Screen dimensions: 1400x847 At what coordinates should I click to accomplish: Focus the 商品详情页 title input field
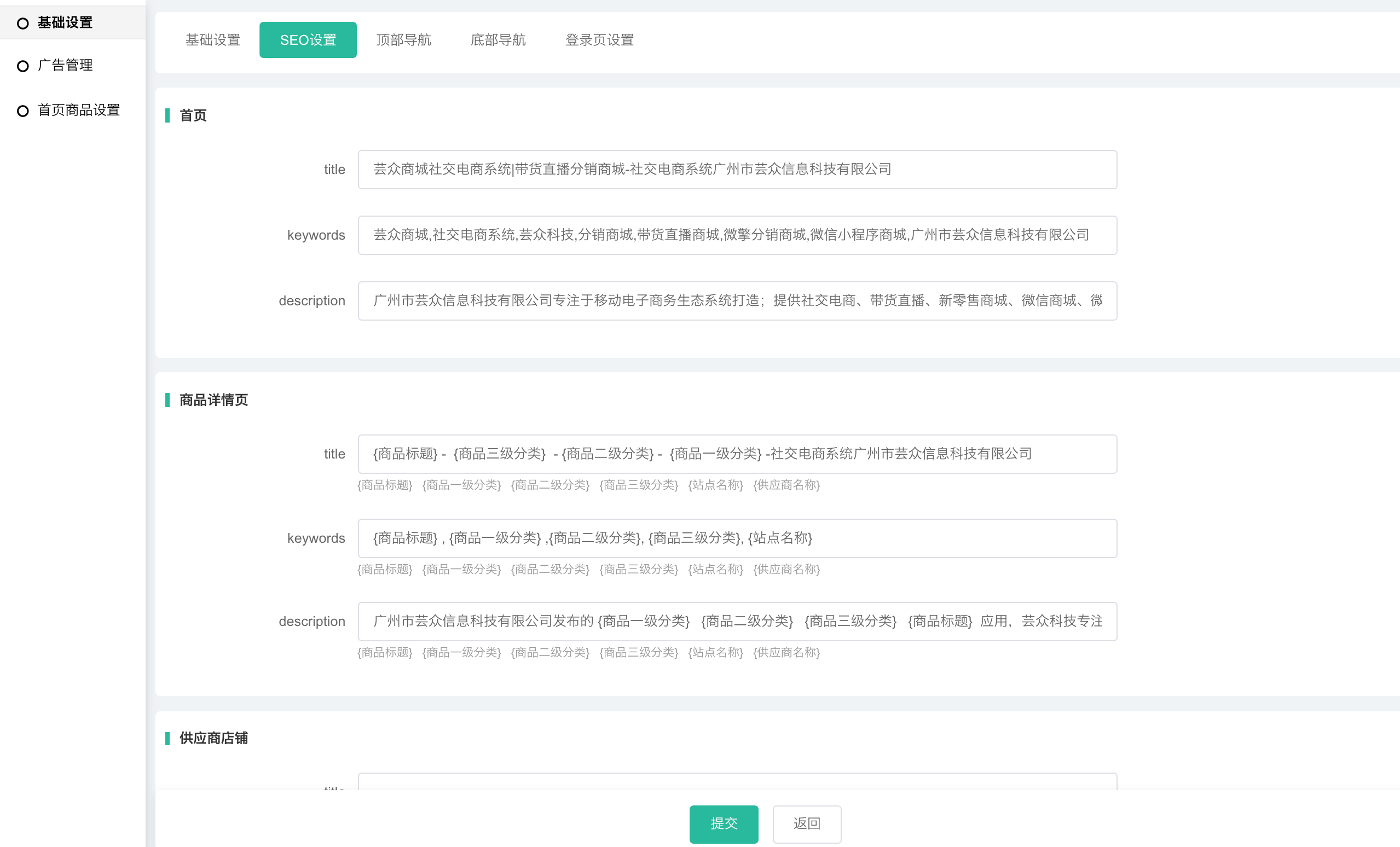point(737,454)
